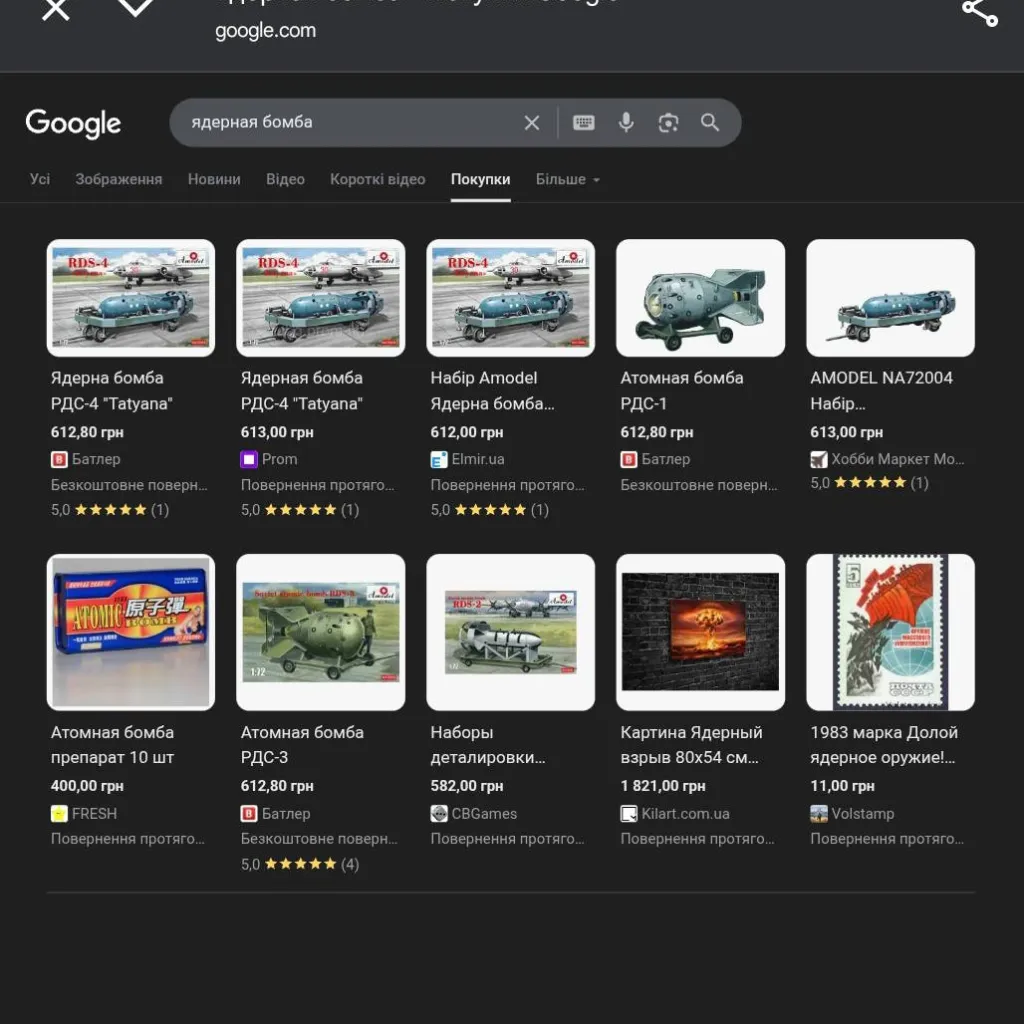
Task: Submit search with magnifier icon
Action: (710, 123)
